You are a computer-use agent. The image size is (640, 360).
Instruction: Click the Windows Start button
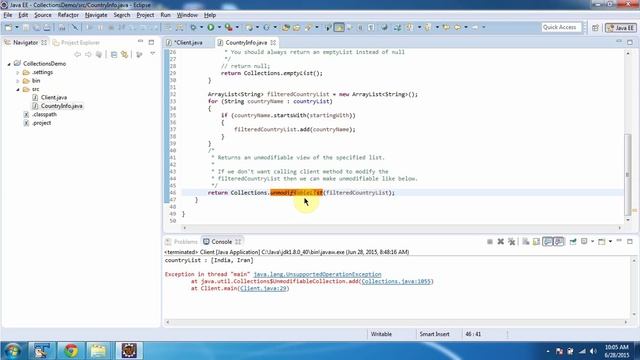click(12, 351)
